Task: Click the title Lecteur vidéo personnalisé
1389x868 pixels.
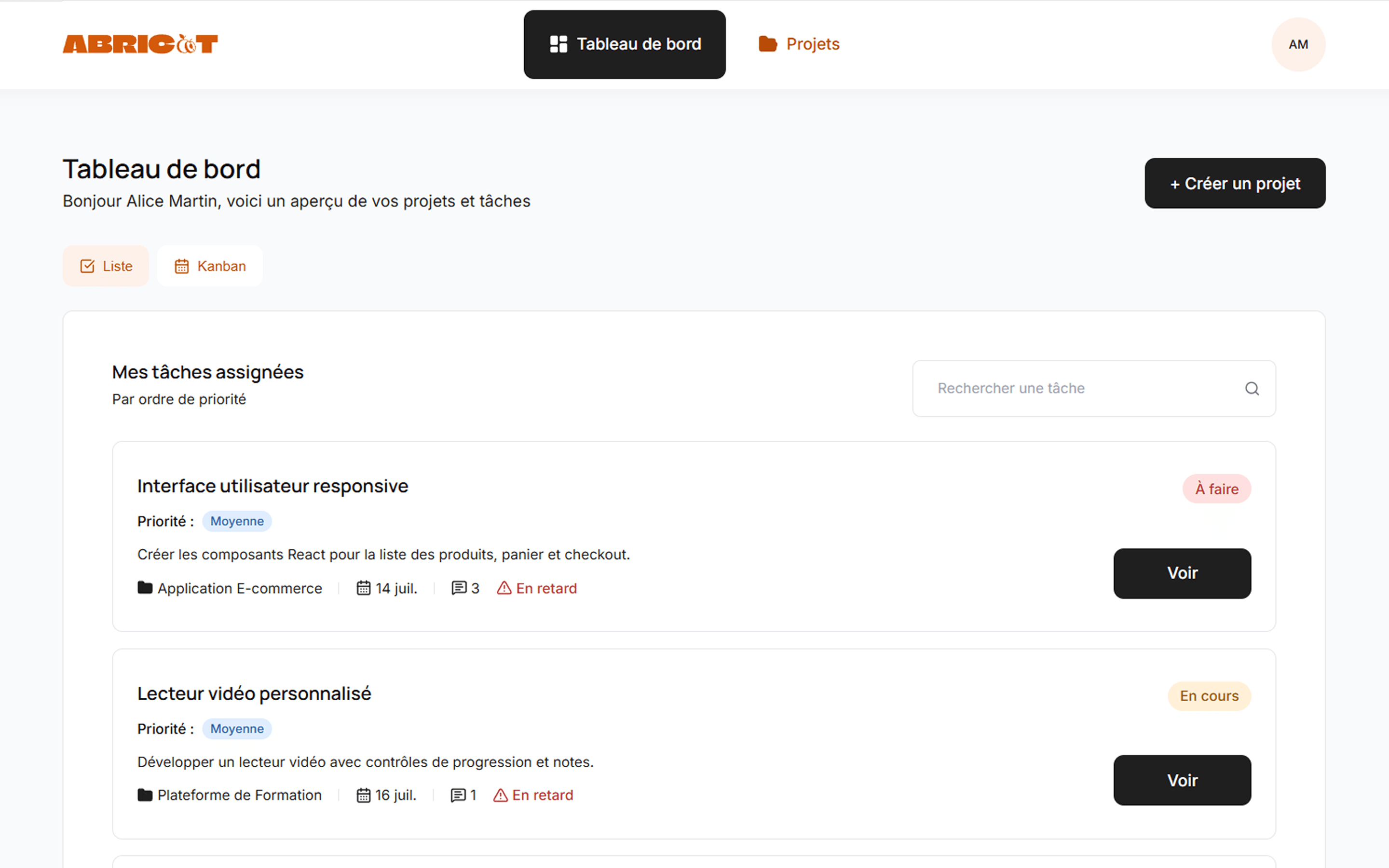Action: [x=254, y=693]
